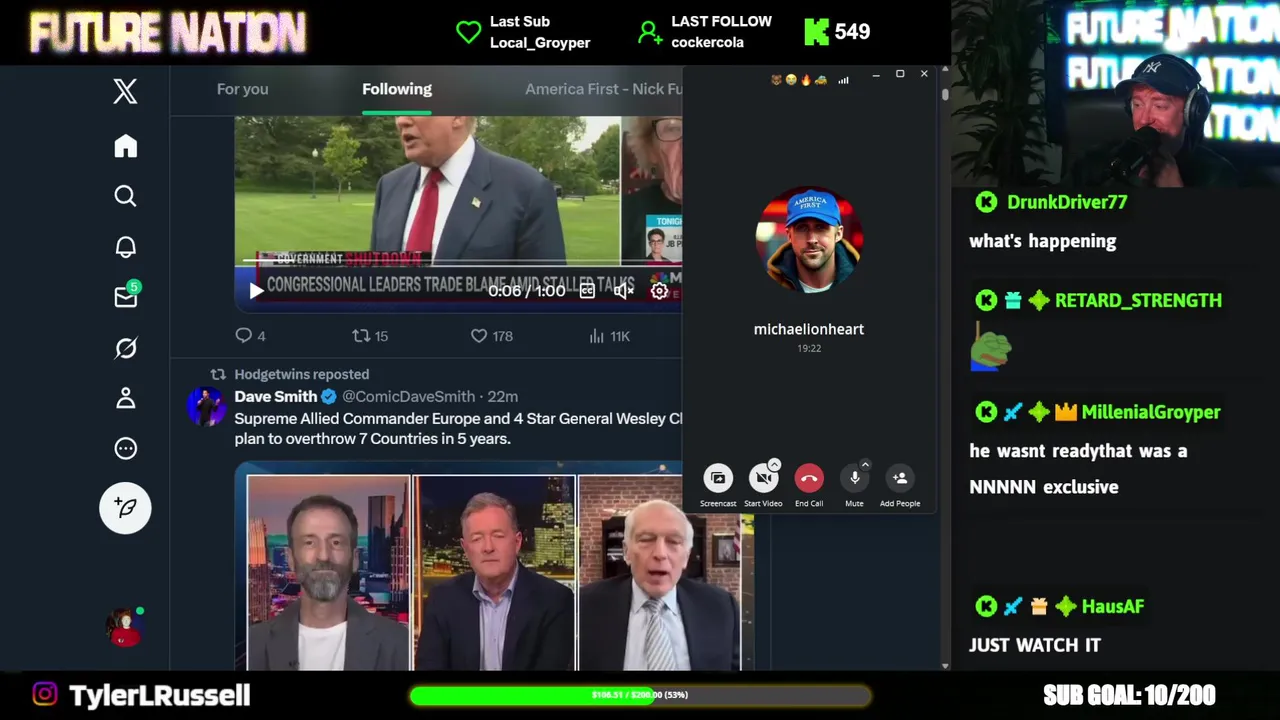Click HausAF chat username
Screen dimensions: 1280x720
(1112, 606)
